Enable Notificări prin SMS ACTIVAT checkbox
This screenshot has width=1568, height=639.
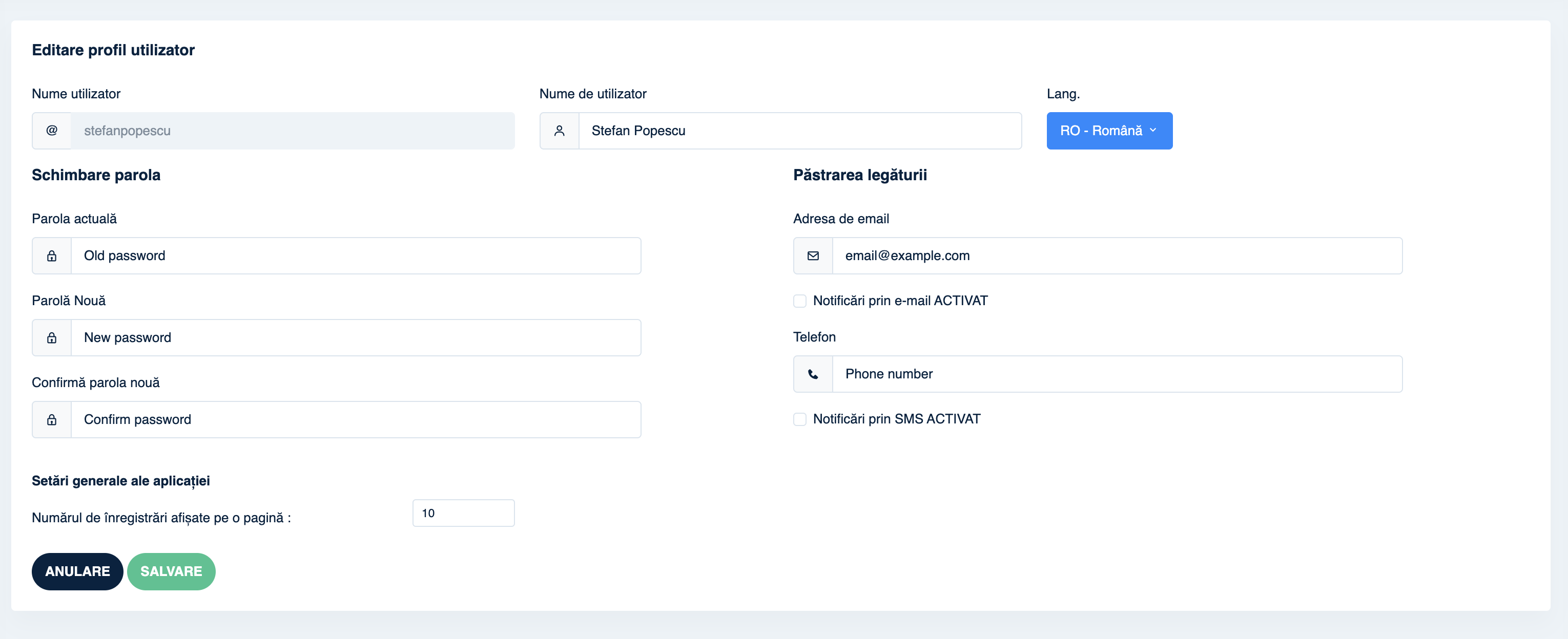799,419
